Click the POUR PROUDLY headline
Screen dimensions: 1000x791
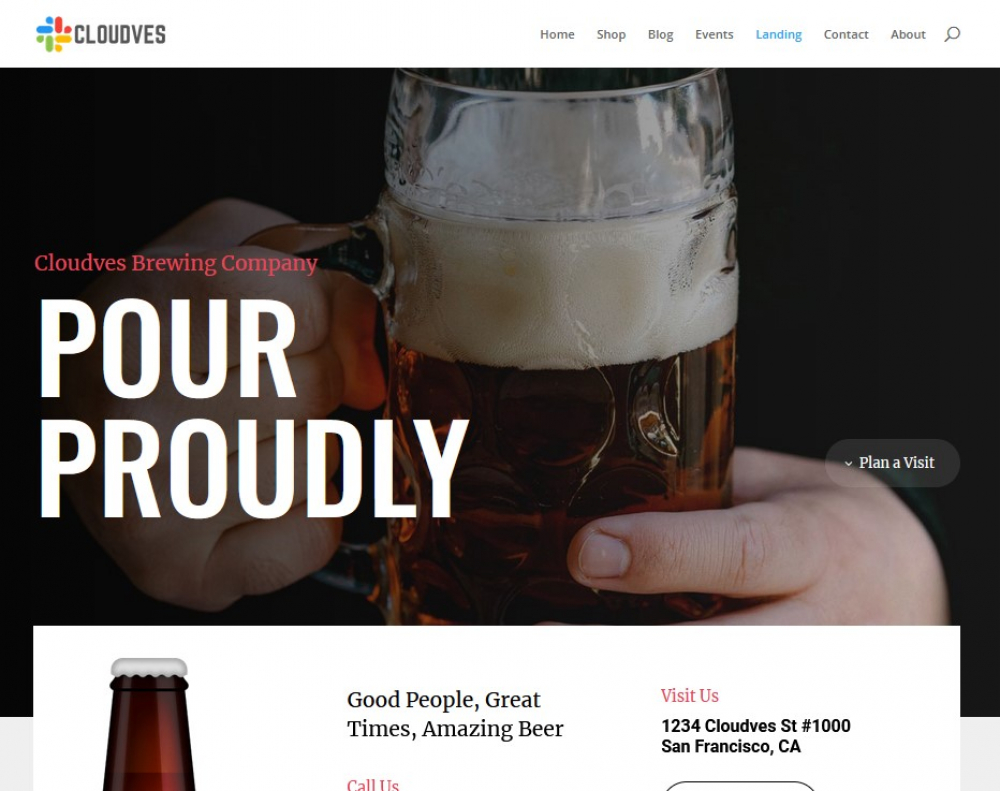pyautogui.click(x=254, y=408)
